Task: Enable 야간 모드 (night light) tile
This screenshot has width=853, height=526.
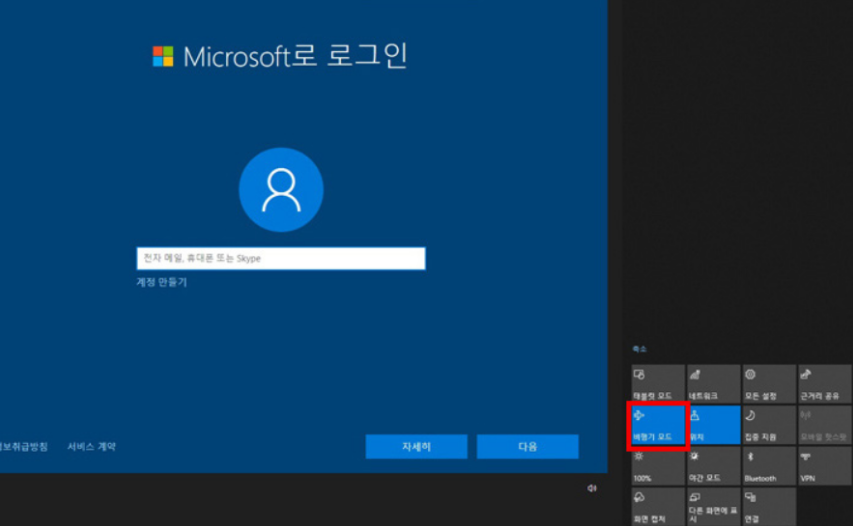Action: click(713, 466)
